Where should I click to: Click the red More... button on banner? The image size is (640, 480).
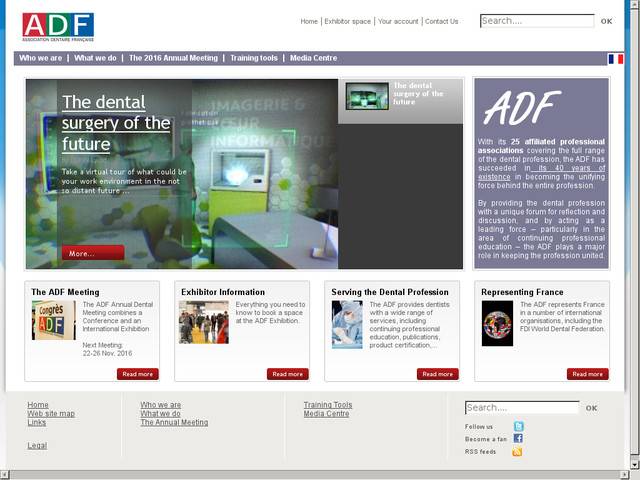click(x=93, y=253)
